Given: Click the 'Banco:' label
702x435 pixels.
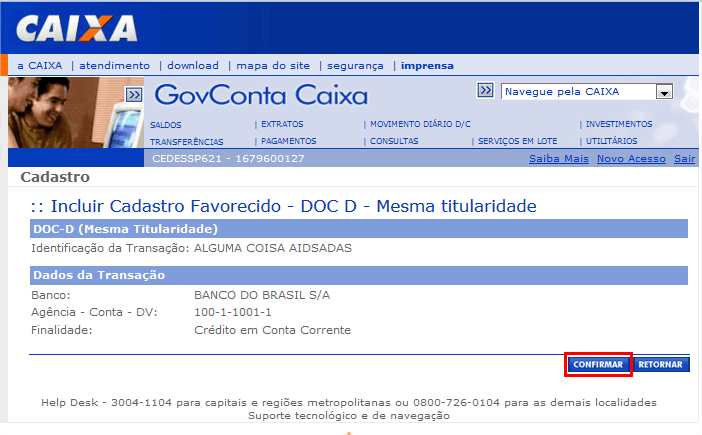Looking at the screenshot, I should pyautogui.click(x=51, y=295).
